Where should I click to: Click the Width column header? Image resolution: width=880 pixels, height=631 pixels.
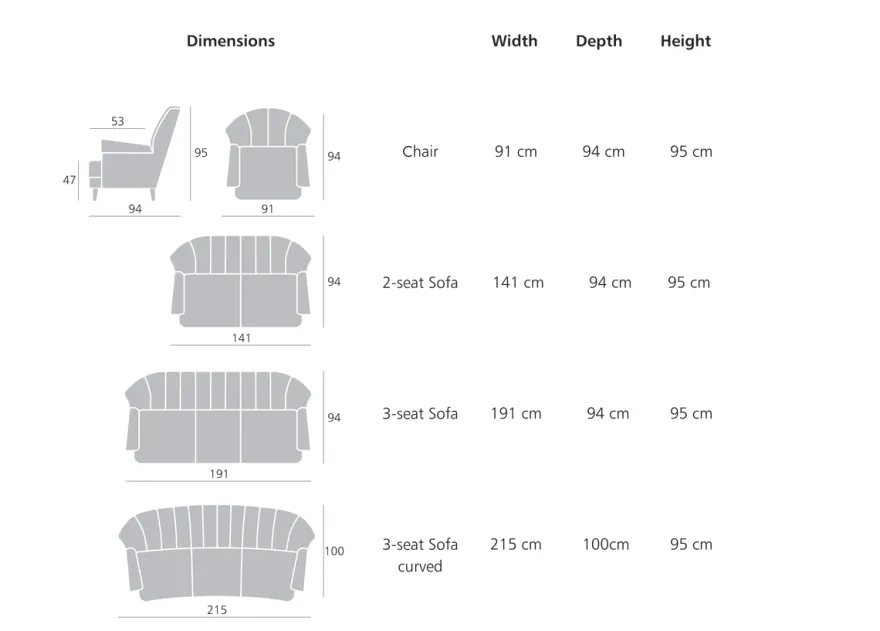point(515,41)
